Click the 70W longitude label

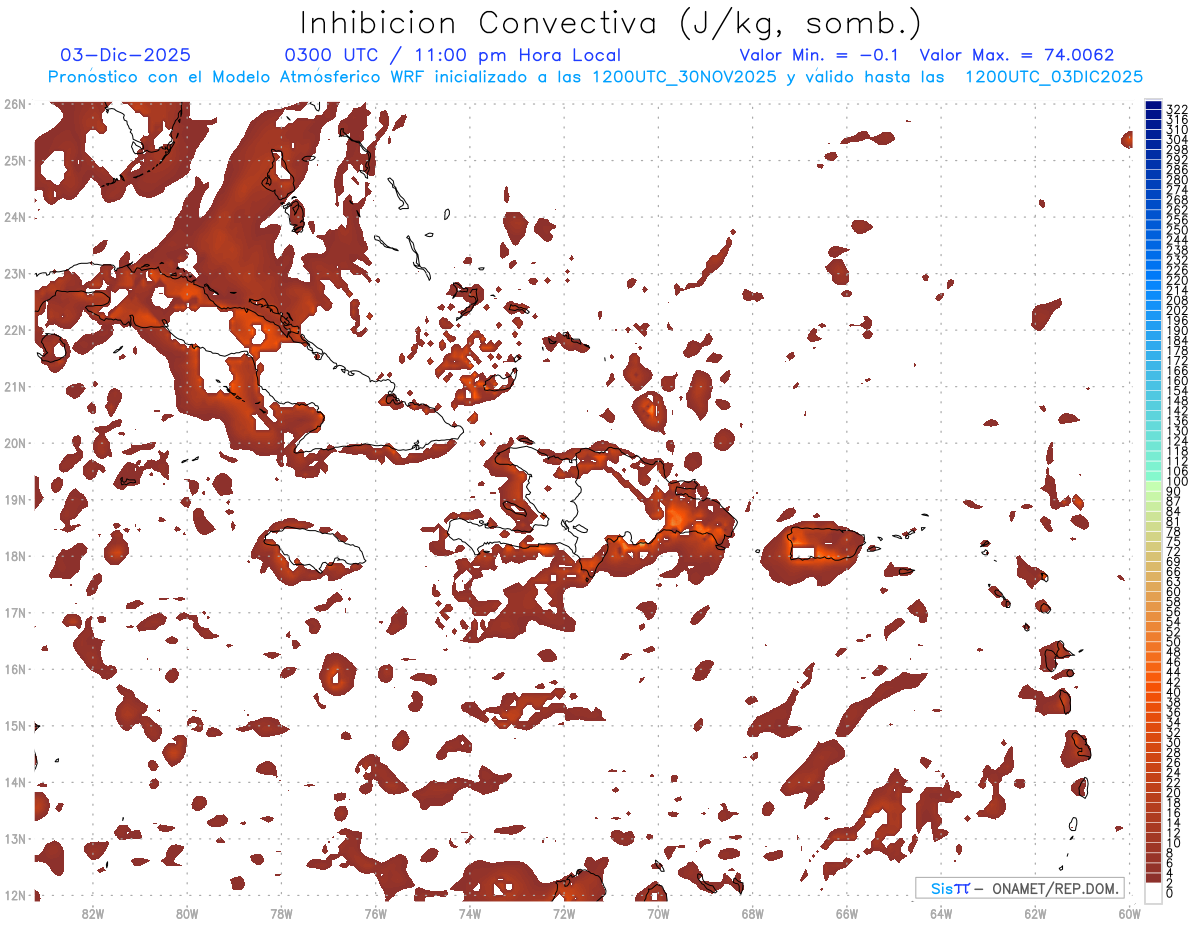coord(658,913)
